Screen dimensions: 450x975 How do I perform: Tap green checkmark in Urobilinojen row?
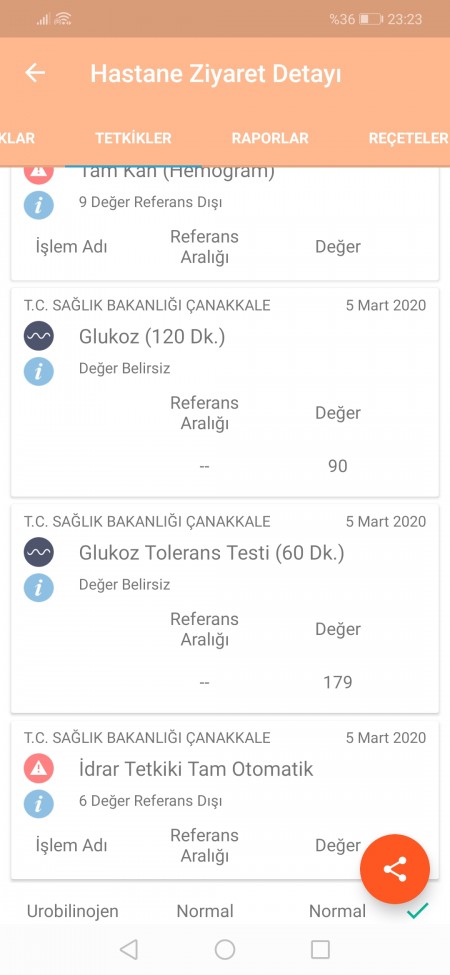pyautogui.click(x=418, y=911)
